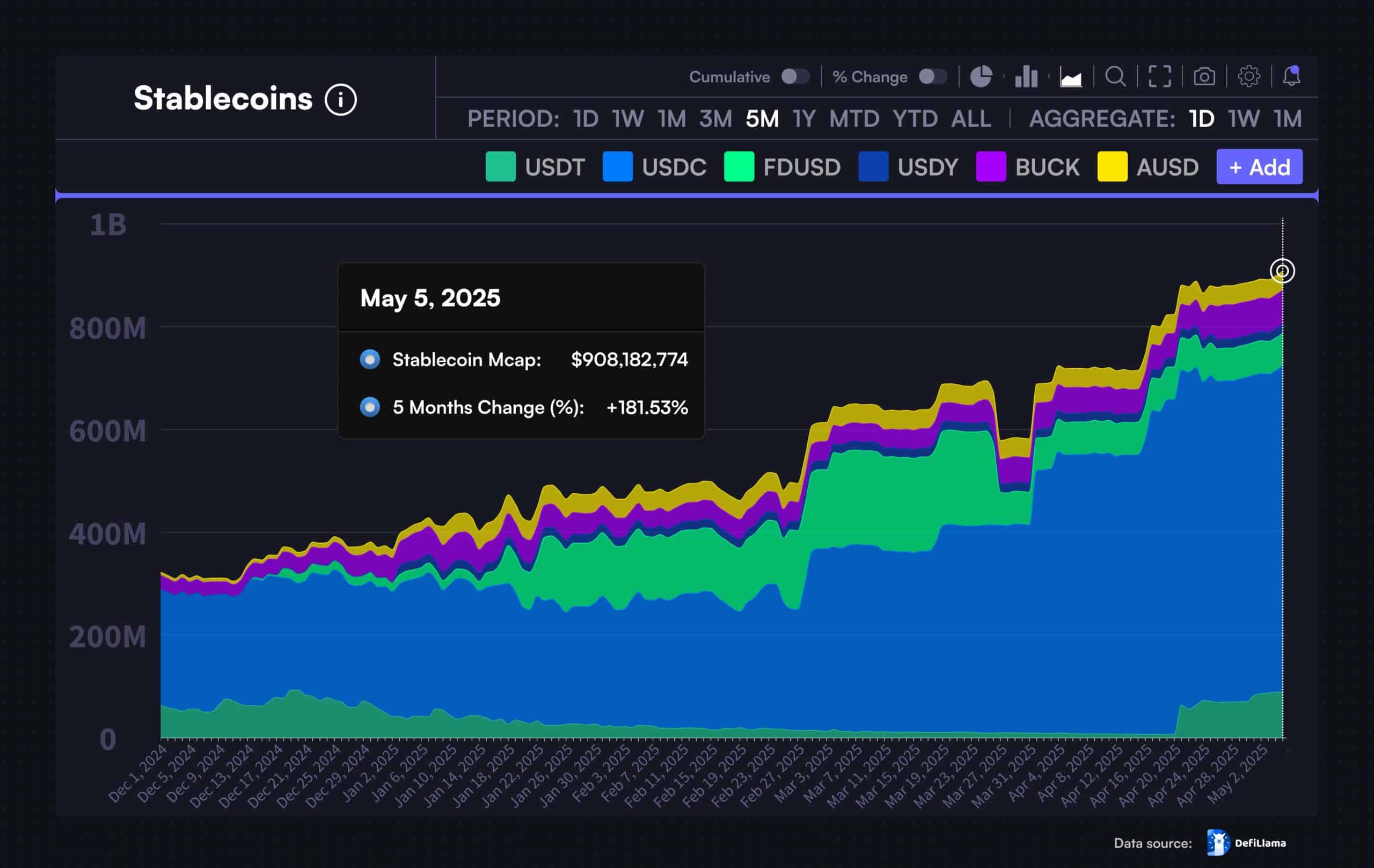Select the Stablecoin Mcap radio button
Image resolution: width=1374 pixels, height=868 pixels.
coord(370,360)
